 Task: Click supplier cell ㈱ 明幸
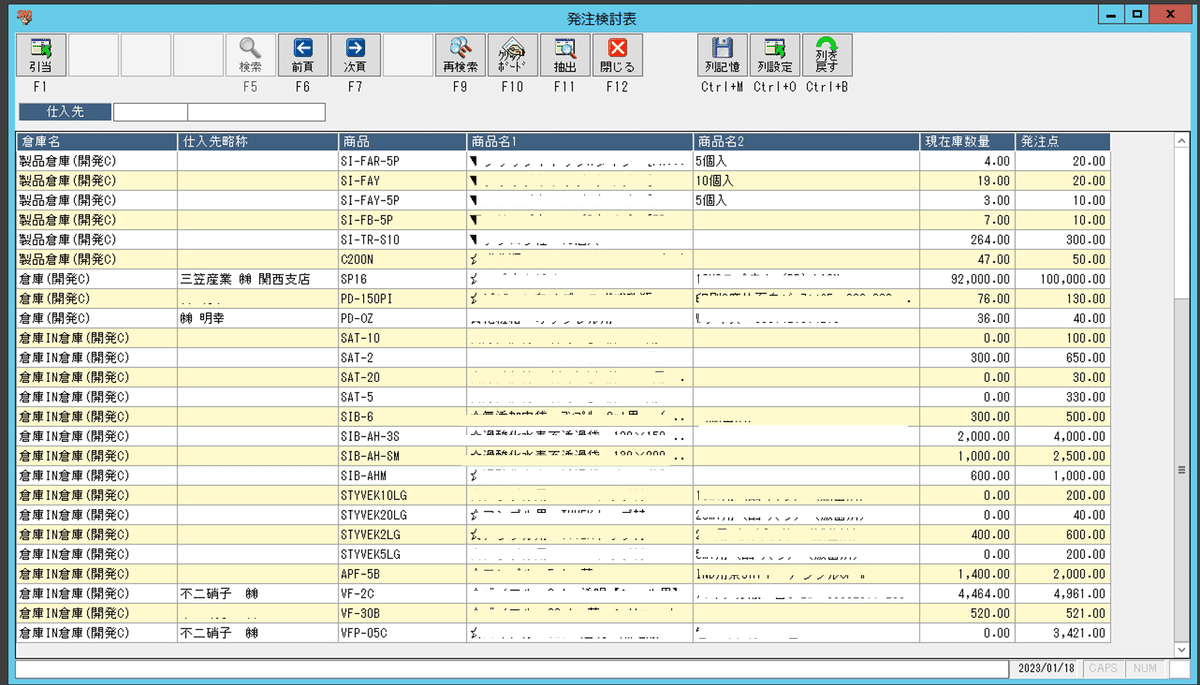pos(258,318)
